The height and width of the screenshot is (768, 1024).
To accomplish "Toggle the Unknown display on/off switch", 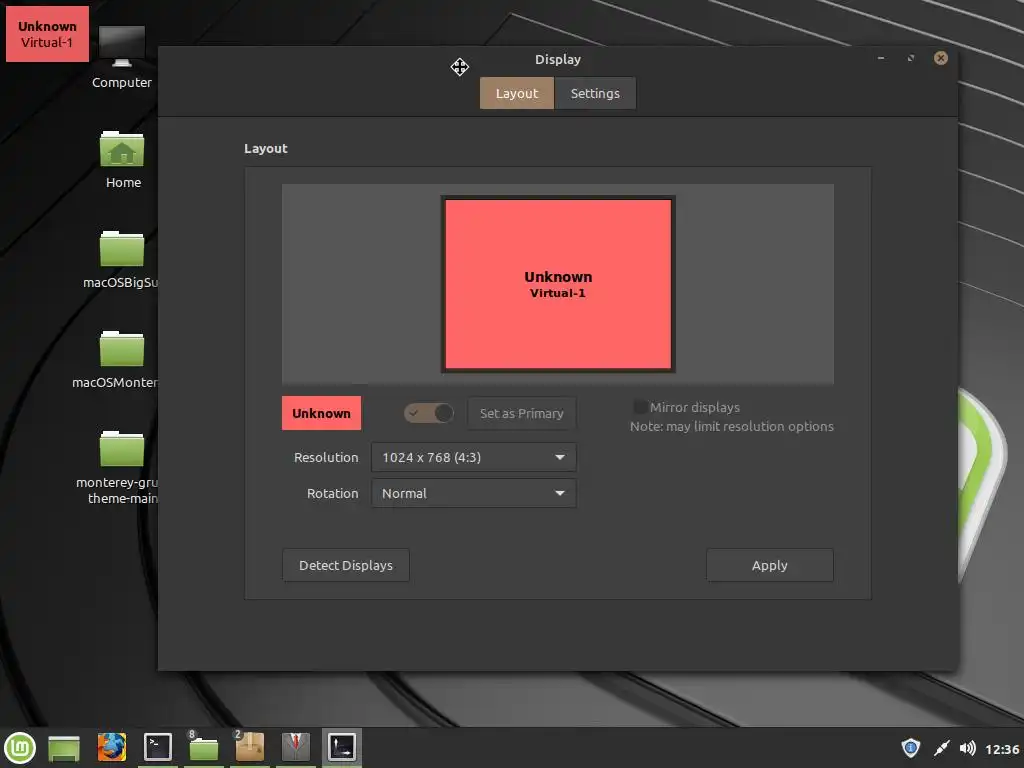I will click(x=428, y=413).
